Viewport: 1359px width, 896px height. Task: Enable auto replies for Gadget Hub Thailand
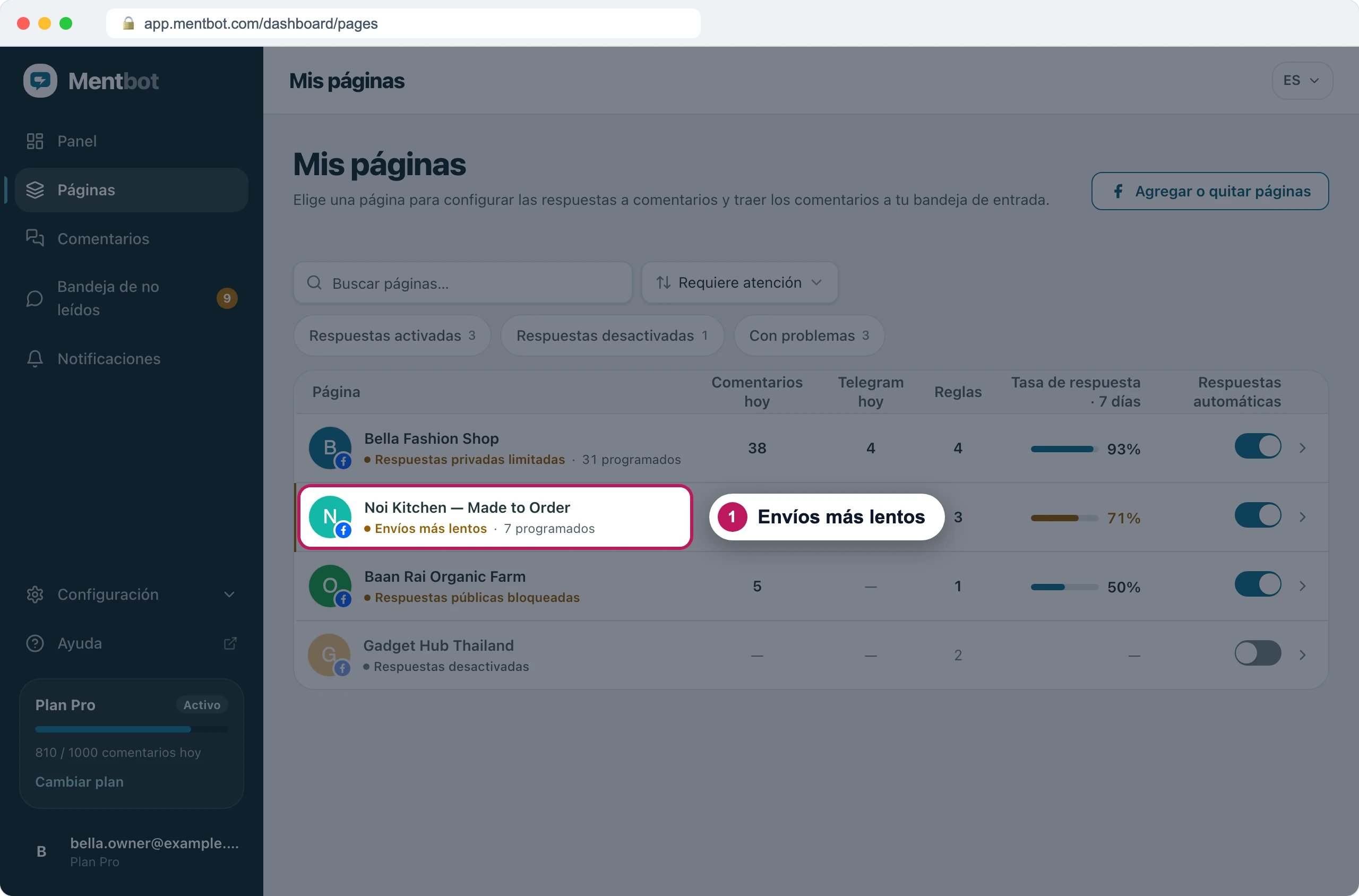click(x=1257, y=653)
